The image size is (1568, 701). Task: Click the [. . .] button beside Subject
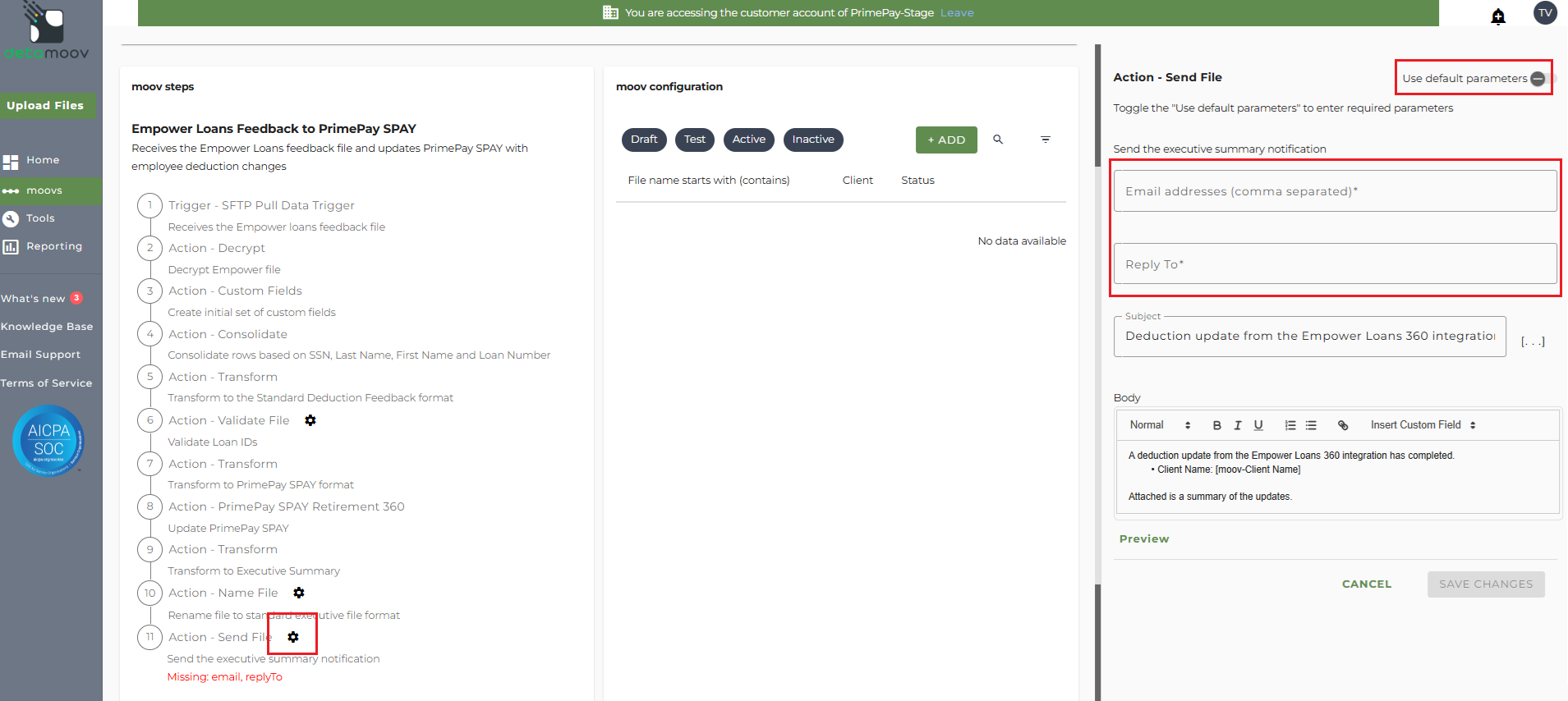point(1533,341)
